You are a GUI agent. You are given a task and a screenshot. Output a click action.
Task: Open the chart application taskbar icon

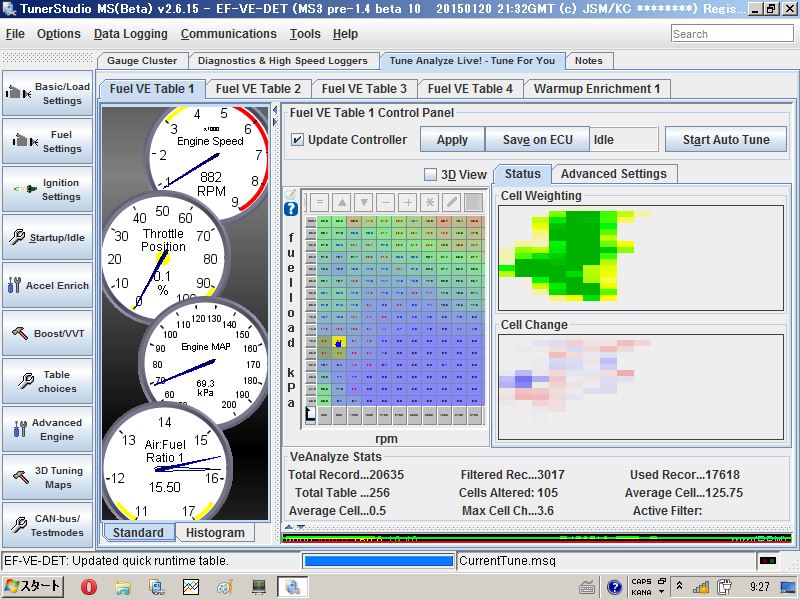point(191,587)
